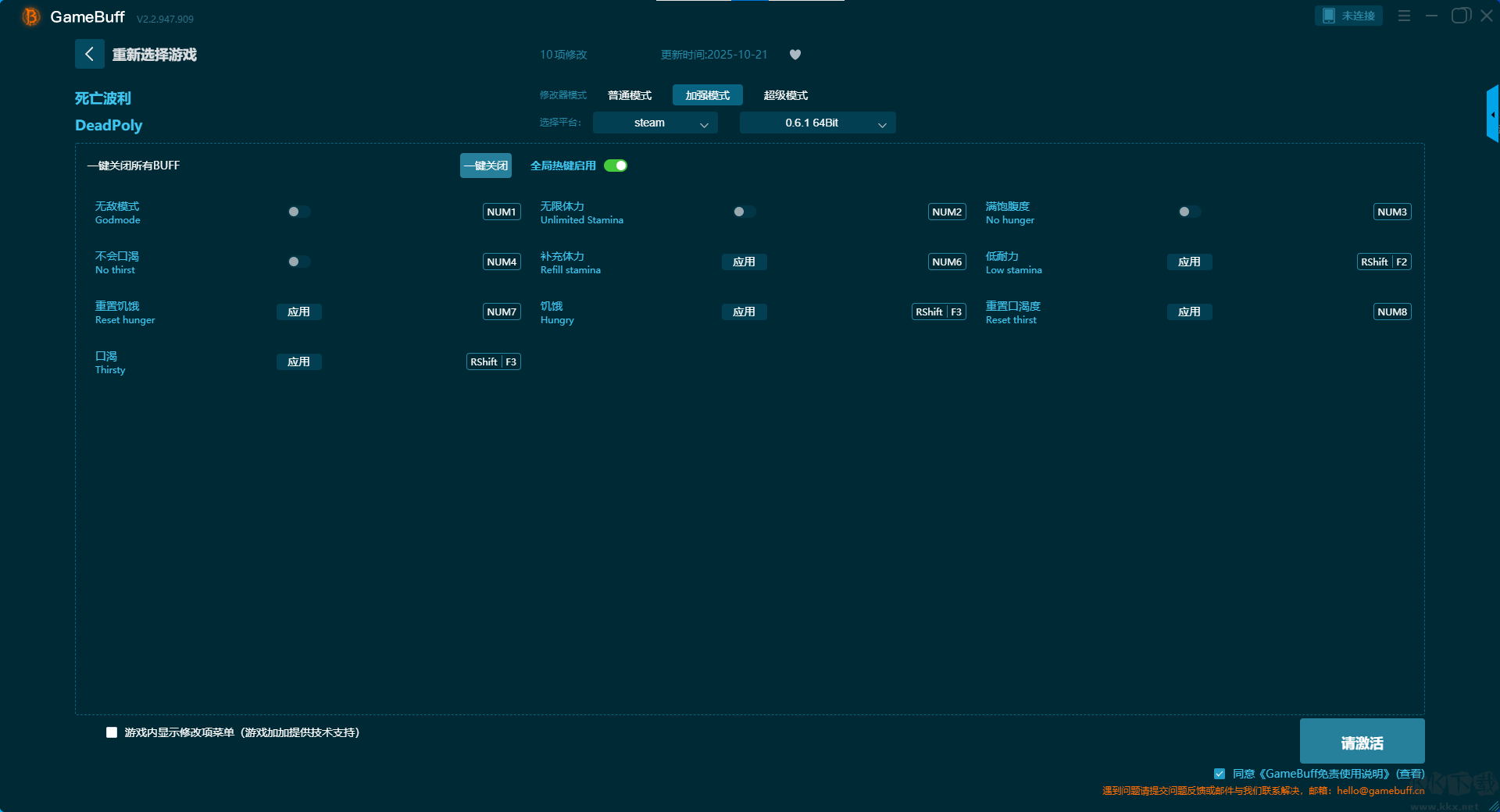Enable the Unlimited Stamina switch
The height and width of the screenshot is (812, 1500).
coord(744,212)
